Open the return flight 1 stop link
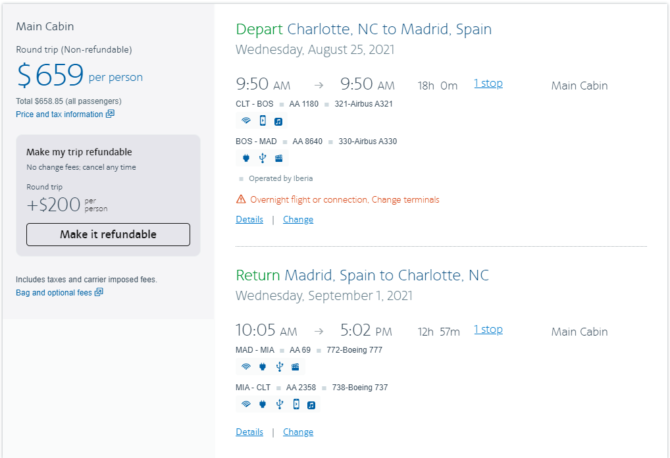The width and height of the screenshot is (670, 458). click(488, 329)
